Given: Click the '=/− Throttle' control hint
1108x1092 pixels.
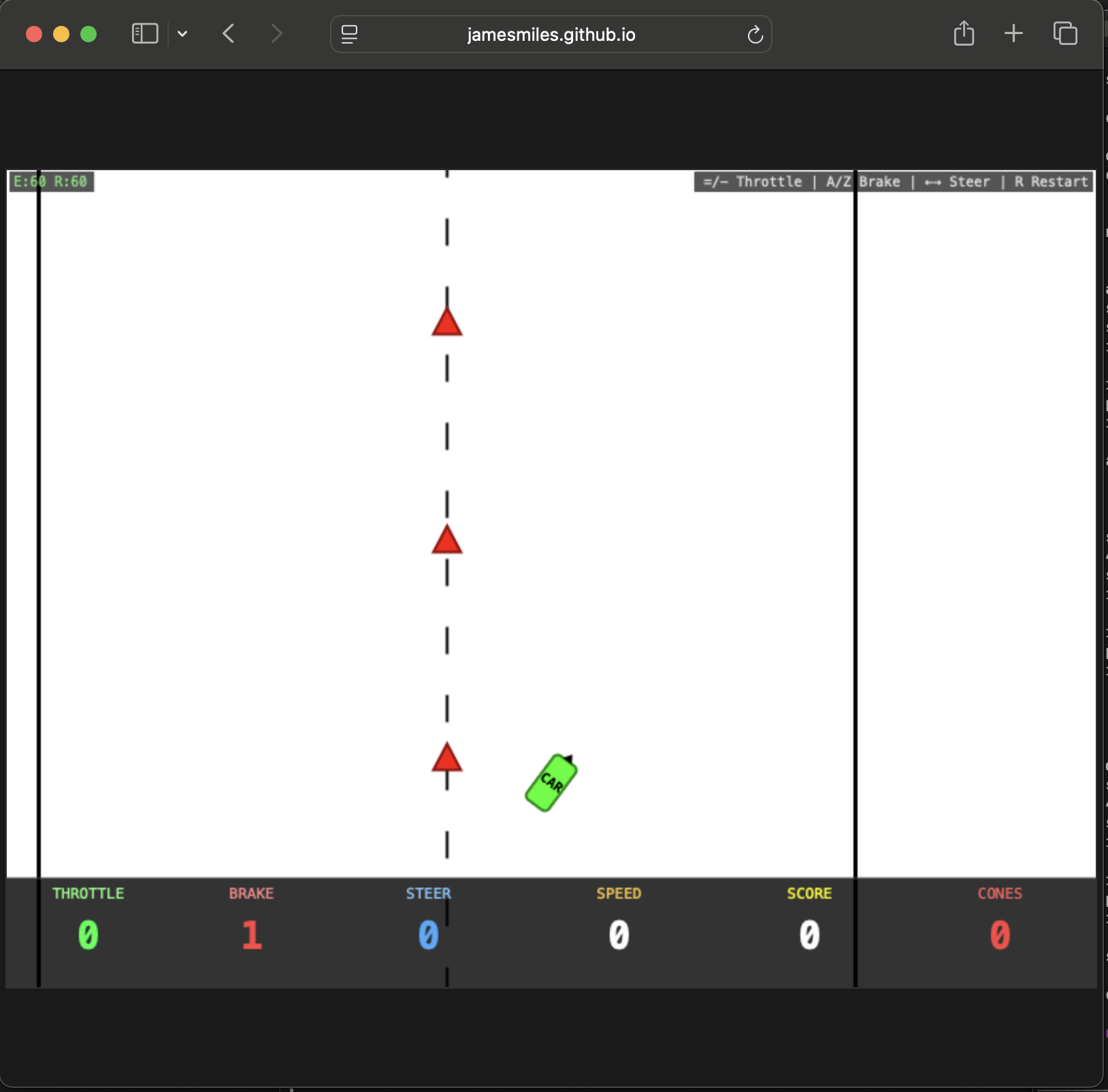Looking at the screenshot, I should click(x=752, y=182).
